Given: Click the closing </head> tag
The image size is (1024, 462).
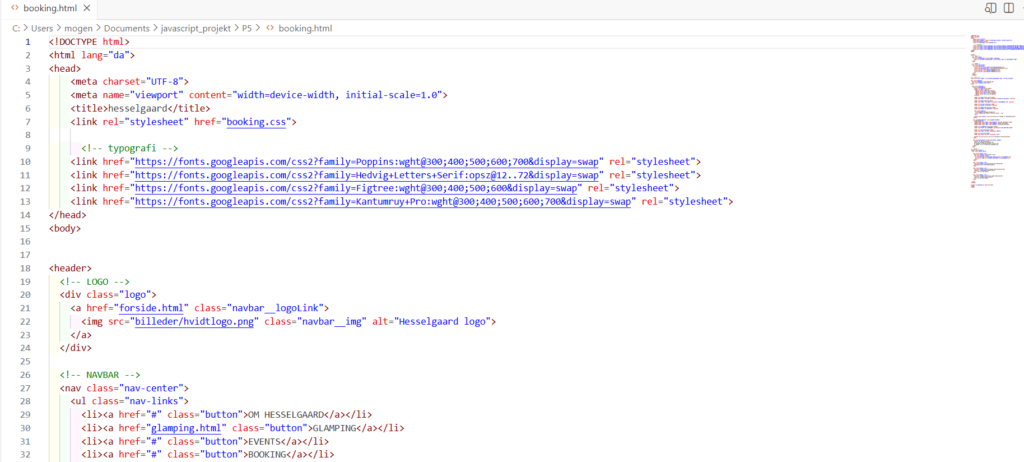Looking at the screenshot, I should click(67, 215).
